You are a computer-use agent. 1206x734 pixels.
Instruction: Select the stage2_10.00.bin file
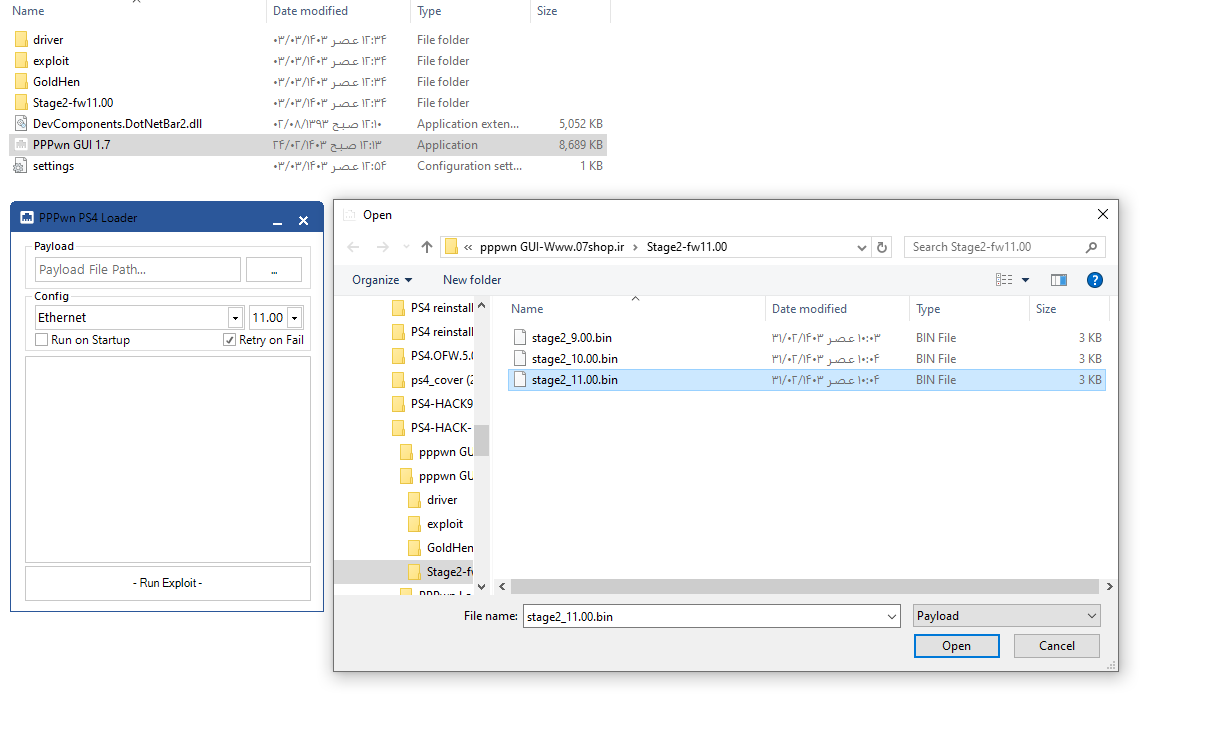pyautogui.click(x=574, y=359)
